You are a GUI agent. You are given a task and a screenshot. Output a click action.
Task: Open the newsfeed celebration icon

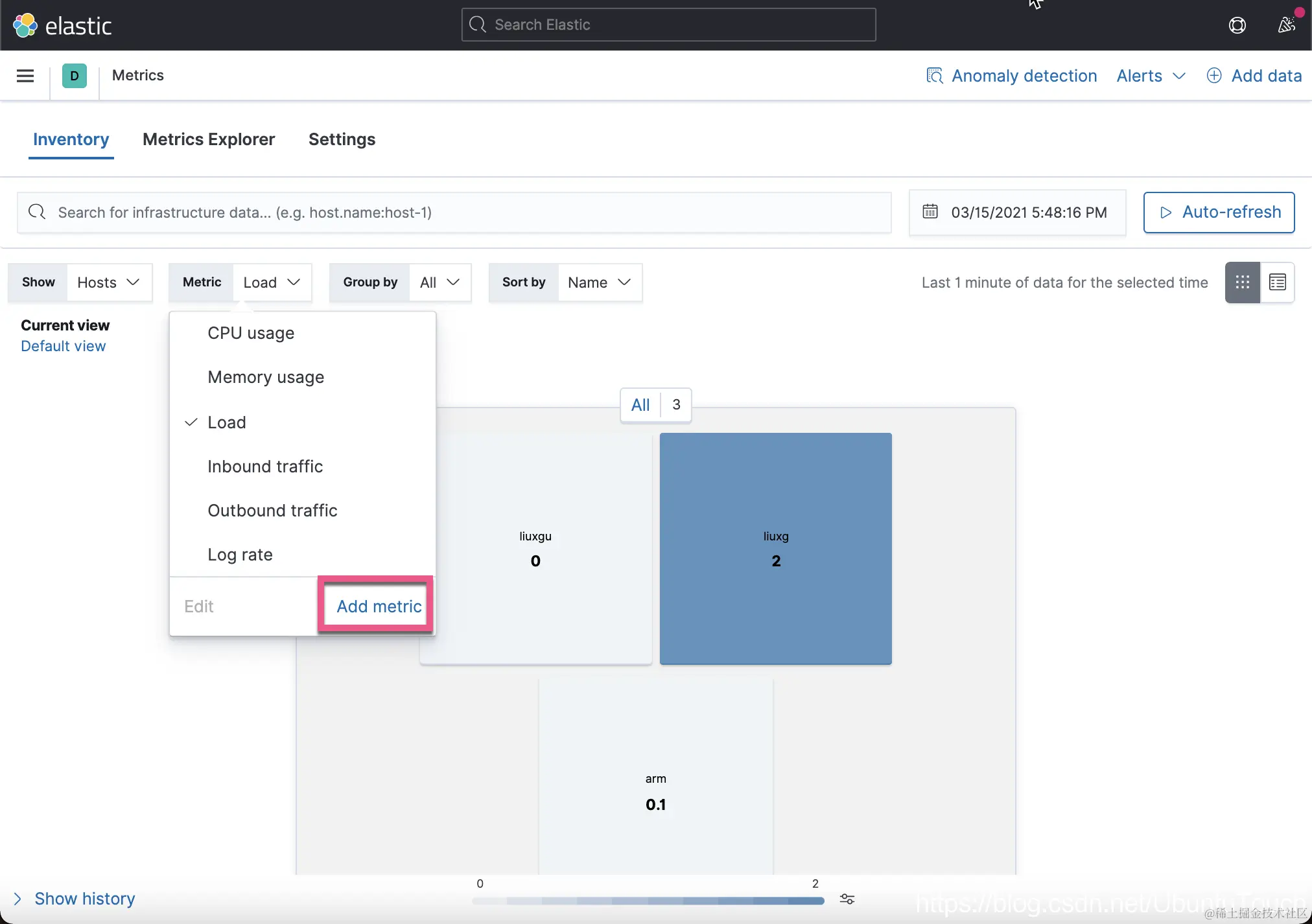(x=1286, y=25)
